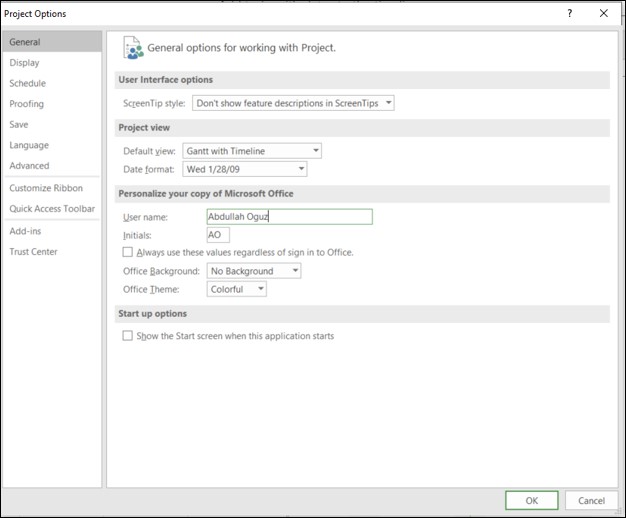Open Customize Ribbon settings
626x518 pixels.
[44, 188]
